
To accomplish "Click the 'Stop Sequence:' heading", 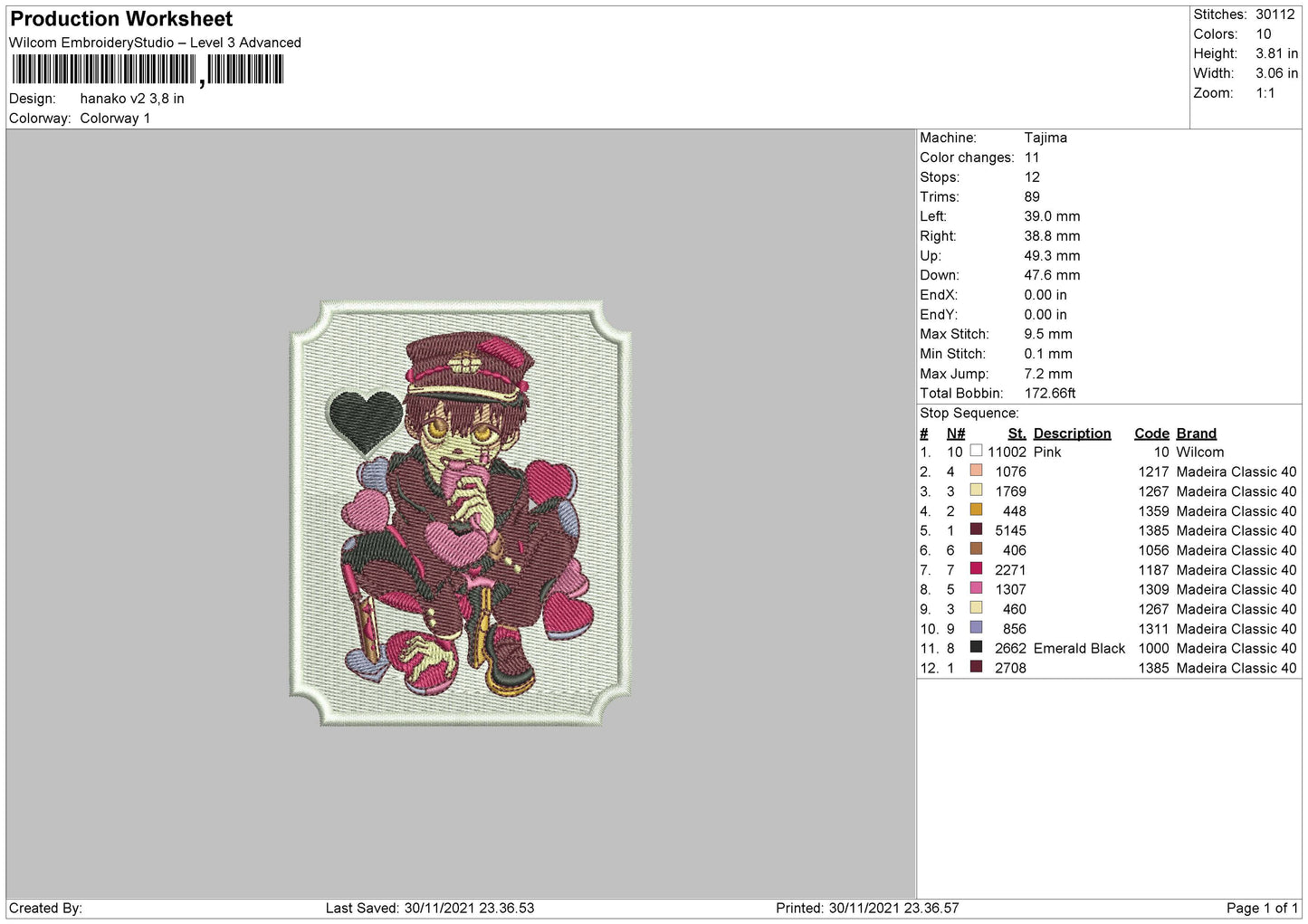I will click(x=969, y=414).
